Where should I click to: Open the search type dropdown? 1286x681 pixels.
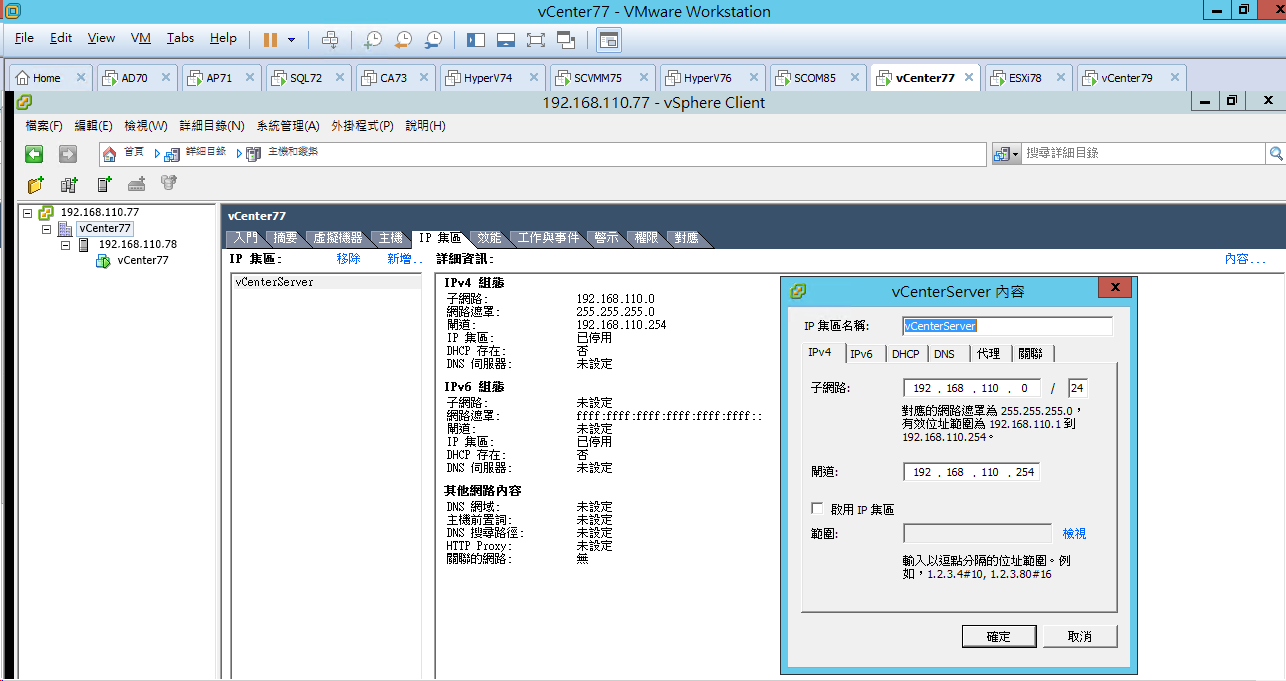[x=1006, y=154]
